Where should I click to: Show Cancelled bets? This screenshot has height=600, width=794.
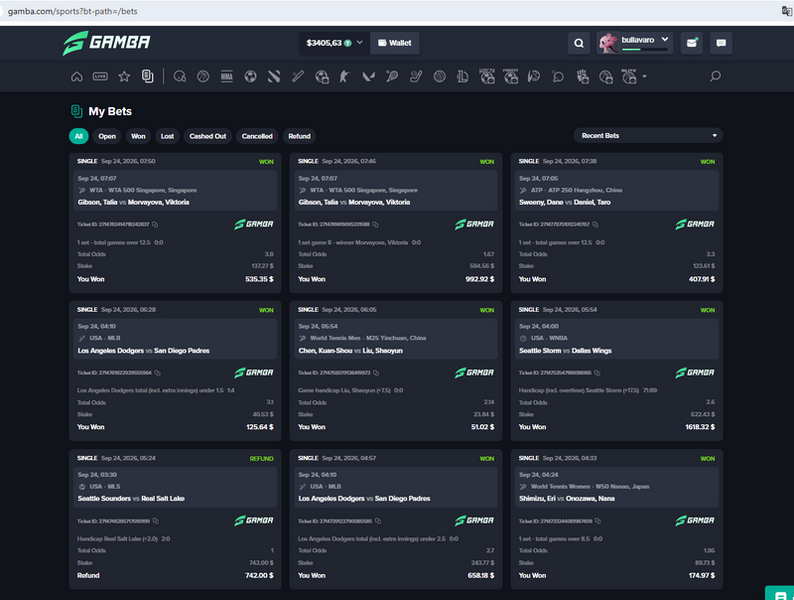(x=257, y=136)
